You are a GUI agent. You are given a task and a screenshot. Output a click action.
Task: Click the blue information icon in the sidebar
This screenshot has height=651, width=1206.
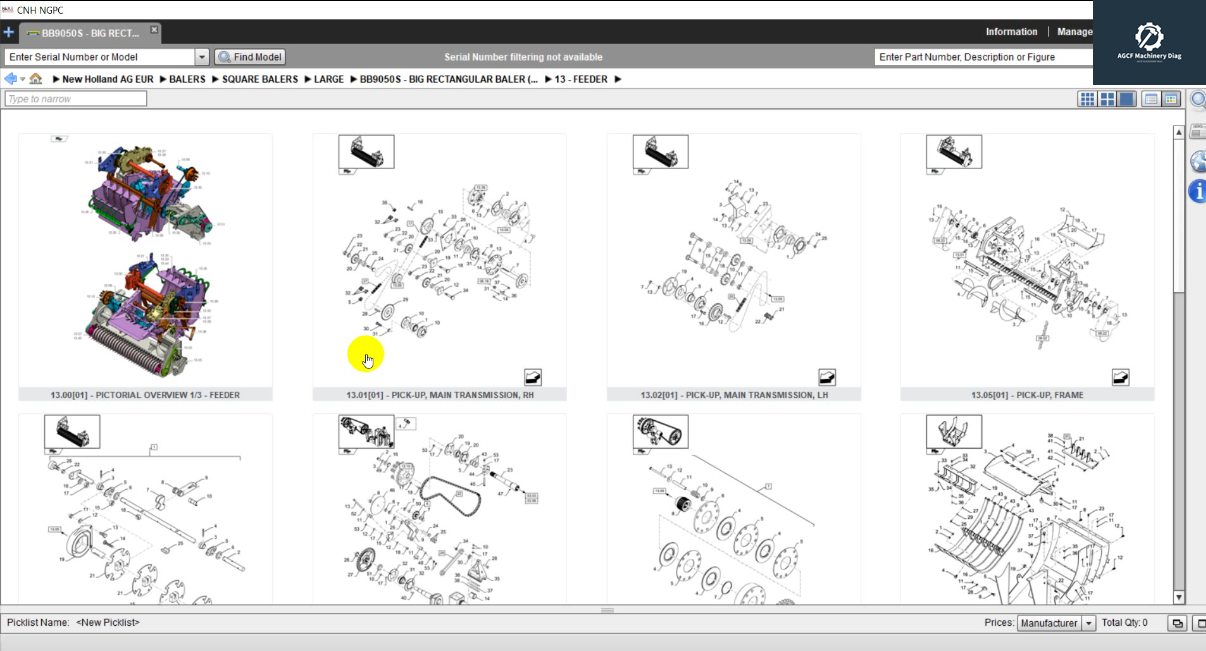click(1197, 191)
